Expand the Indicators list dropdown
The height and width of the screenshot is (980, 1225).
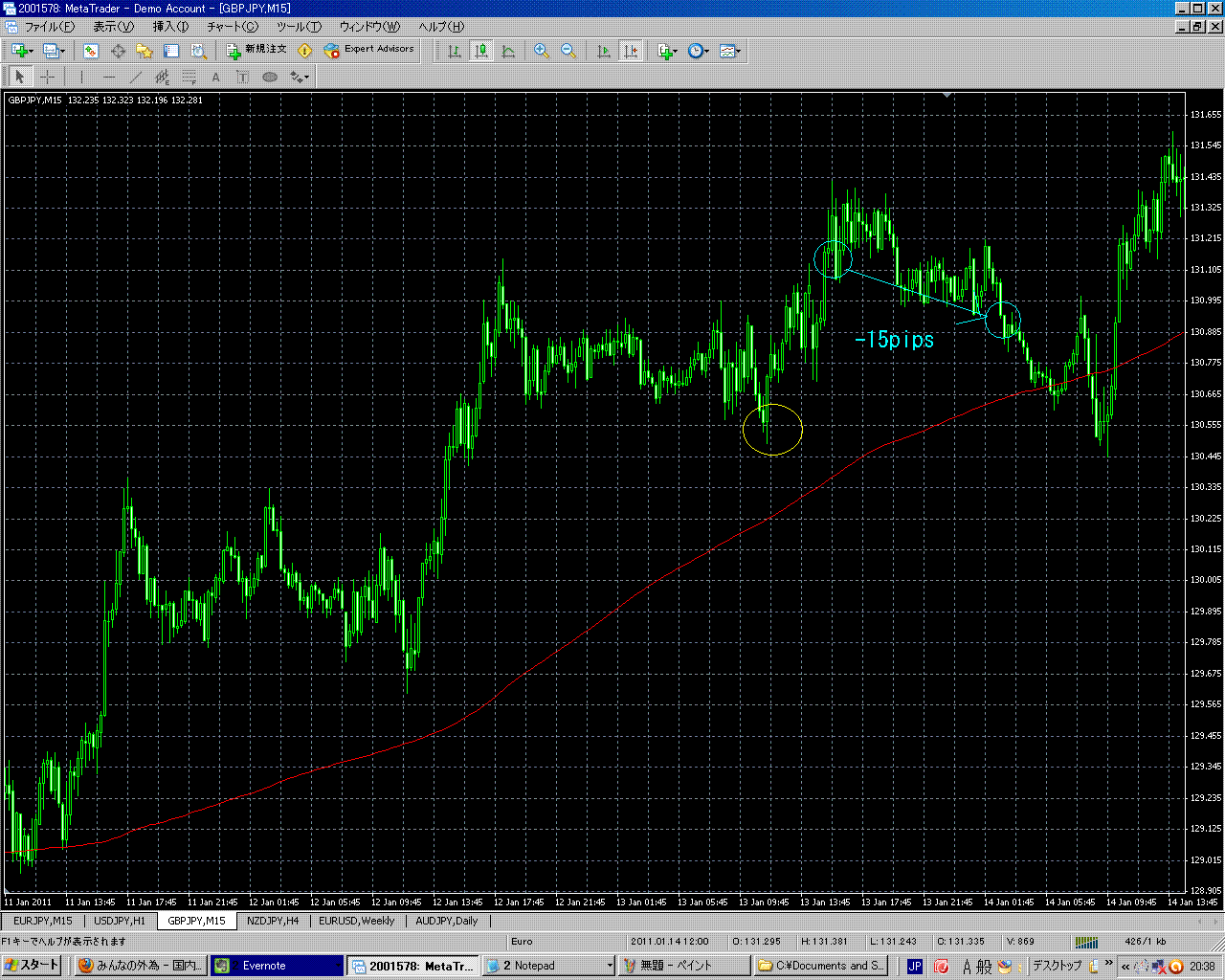(676, 51)
